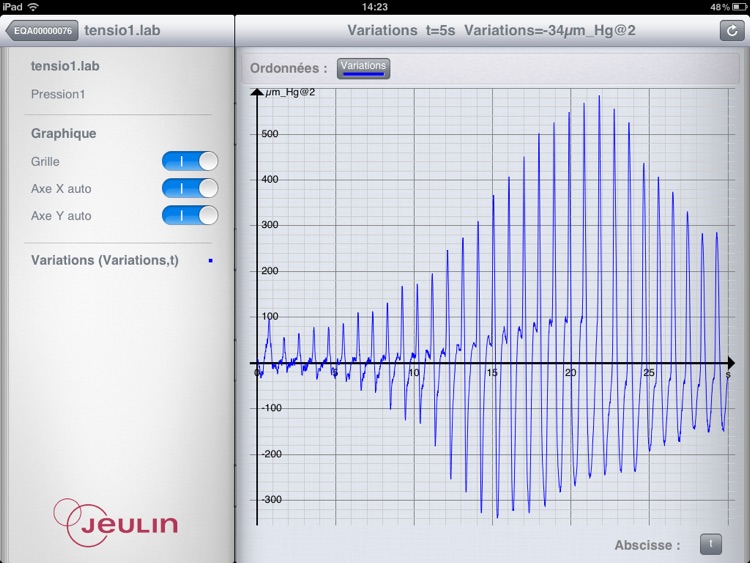750x563 pixels.
Task: Tap the Wi-Fi icon in the status bar
Action: pos(33,7)
